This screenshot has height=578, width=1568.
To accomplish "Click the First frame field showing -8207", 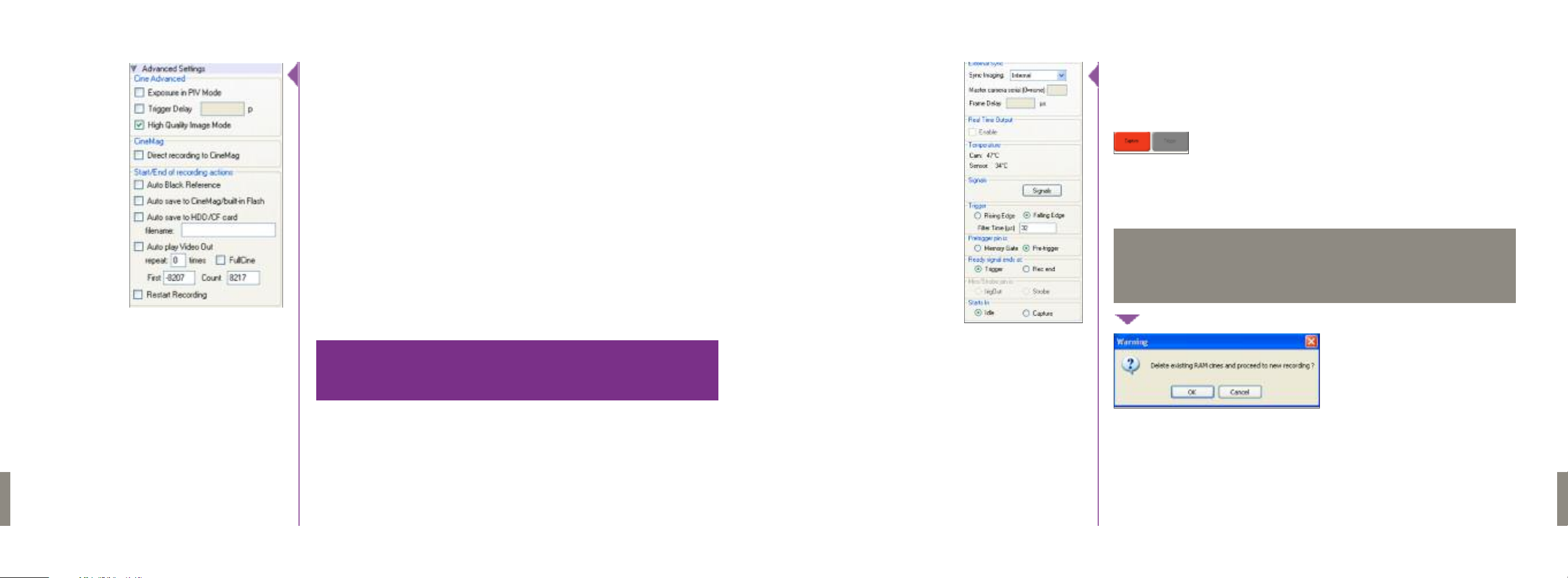I will [x=179, y=278].
